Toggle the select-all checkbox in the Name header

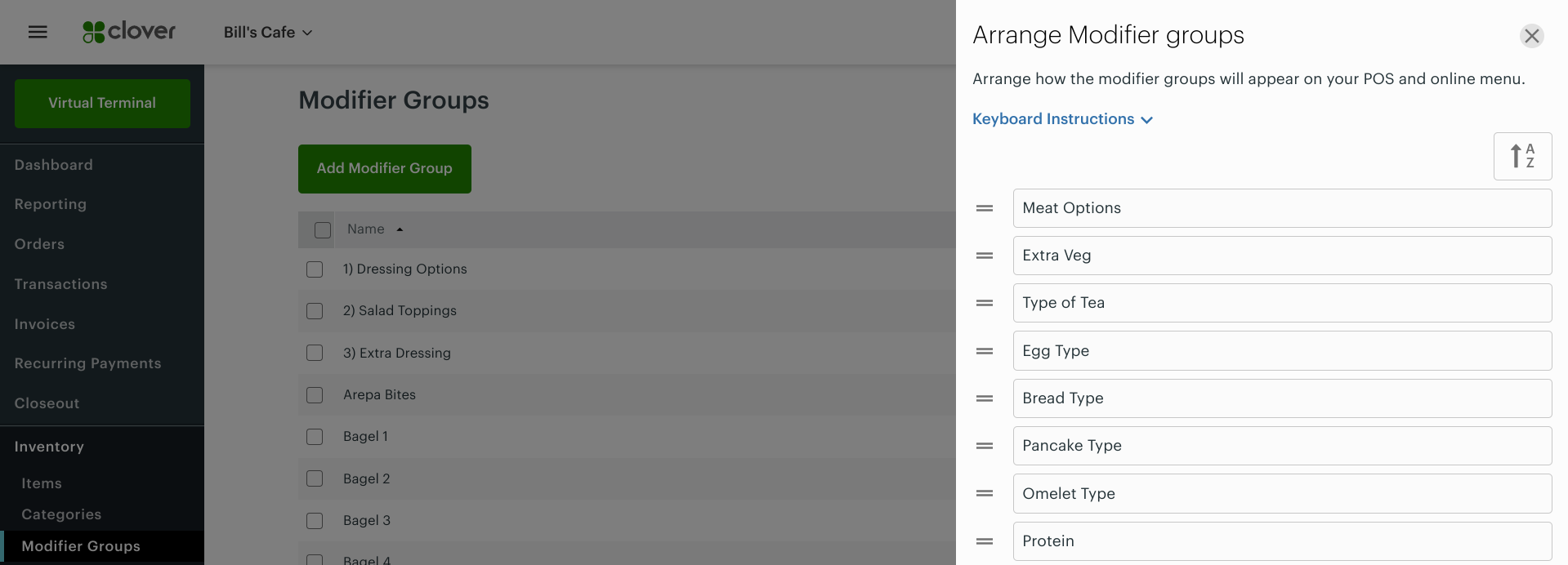point(322,229)
